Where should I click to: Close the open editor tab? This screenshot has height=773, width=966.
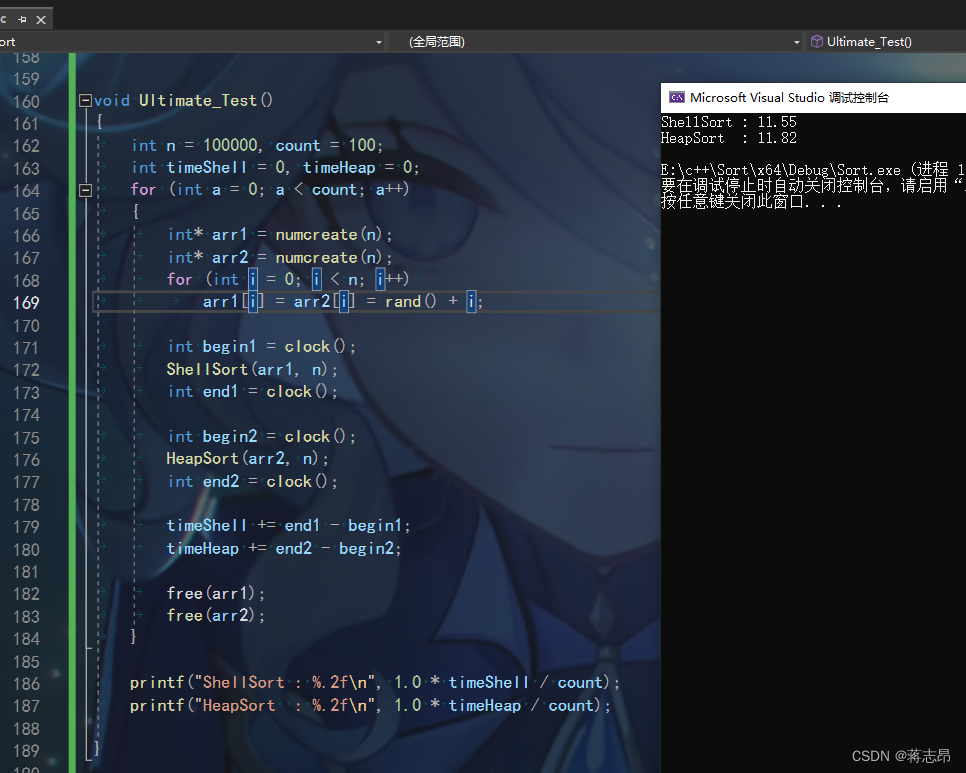41,20
